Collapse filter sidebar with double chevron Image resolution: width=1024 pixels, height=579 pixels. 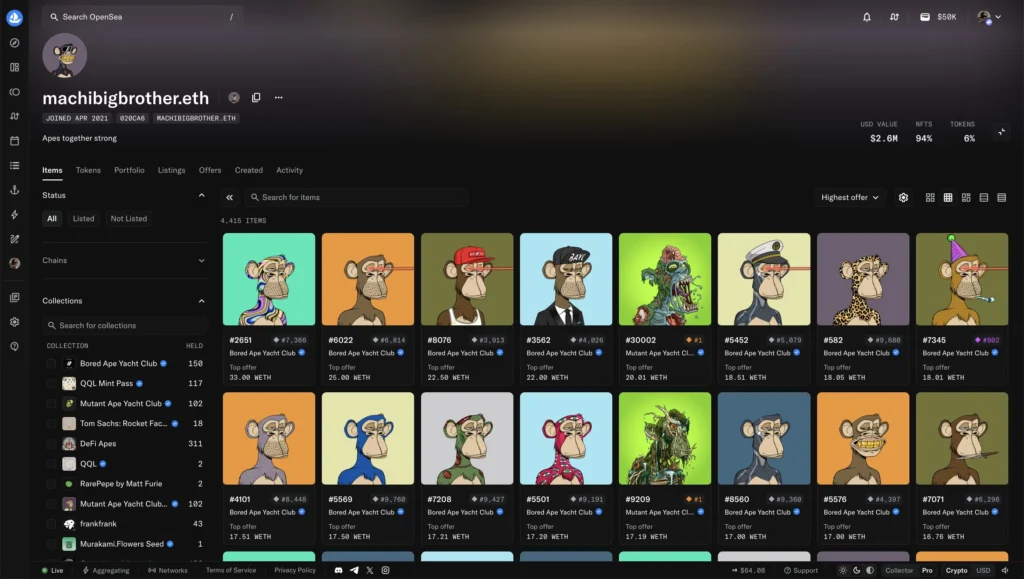tap(229, 197)
